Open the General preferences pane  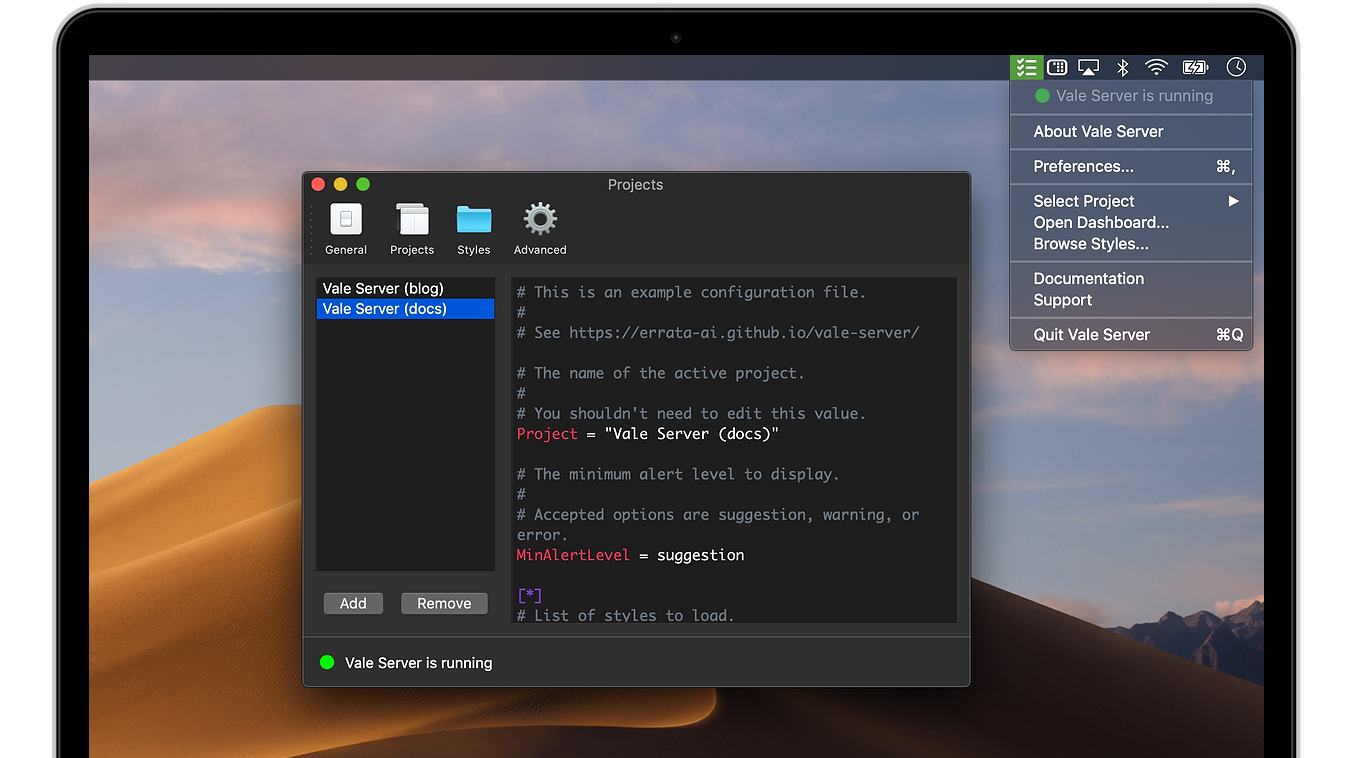click(346, 229)
